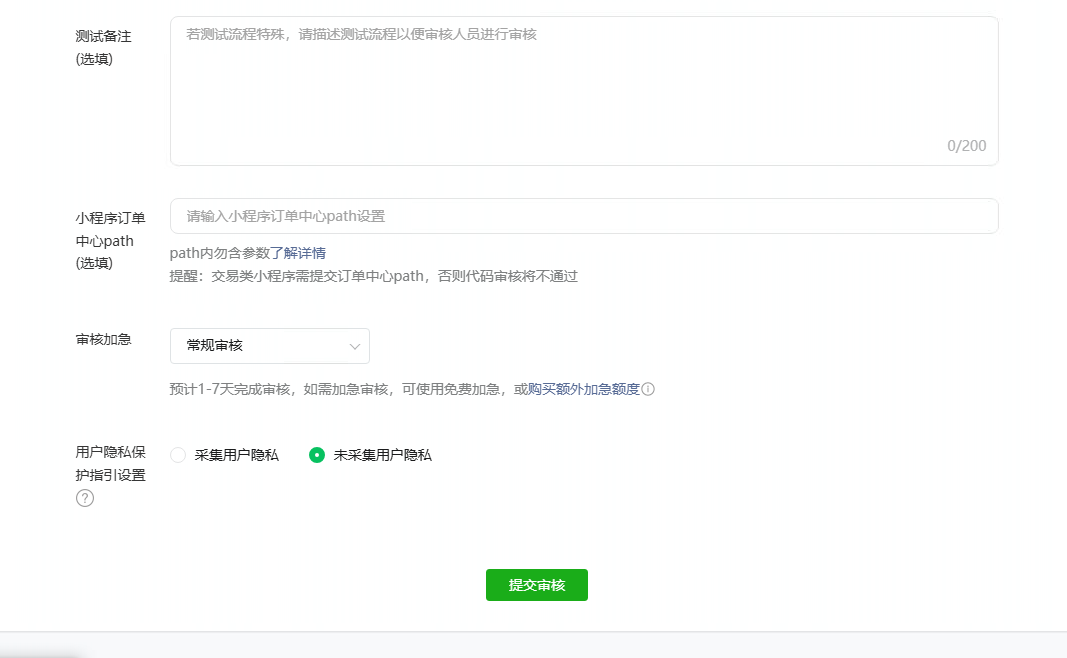This screenshot has width=1067, height=658.
Task: Open the 常规审核 review speed dropdown
Action: click(x=270, y=345)
